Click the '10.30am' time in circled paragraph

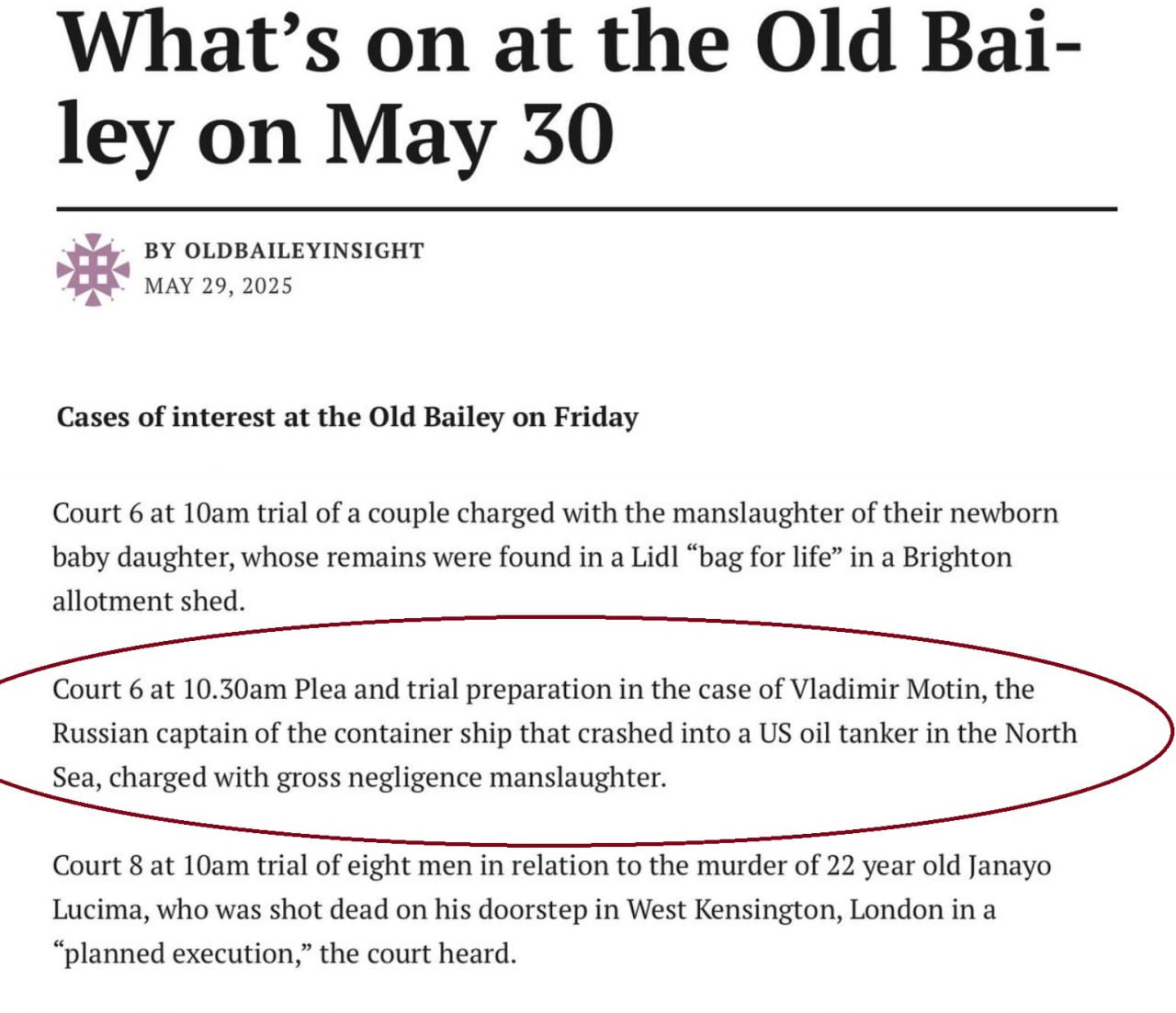(x=234, y=689)
